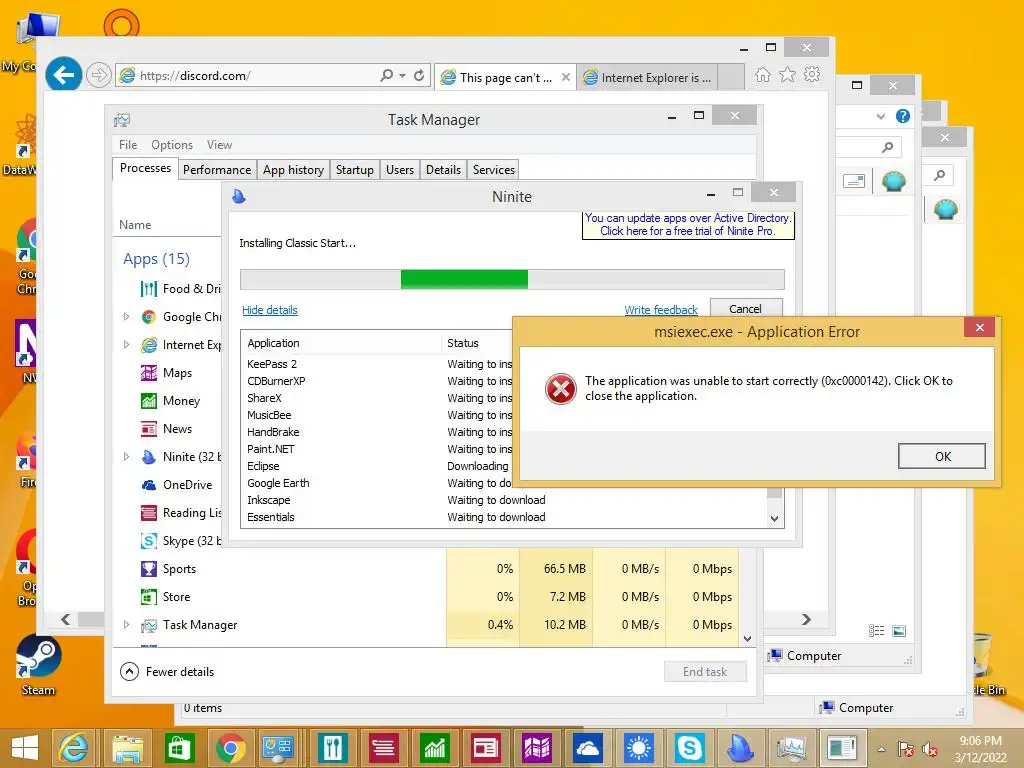Open the address bar search dropdown arrow

(x=402, y=76)
